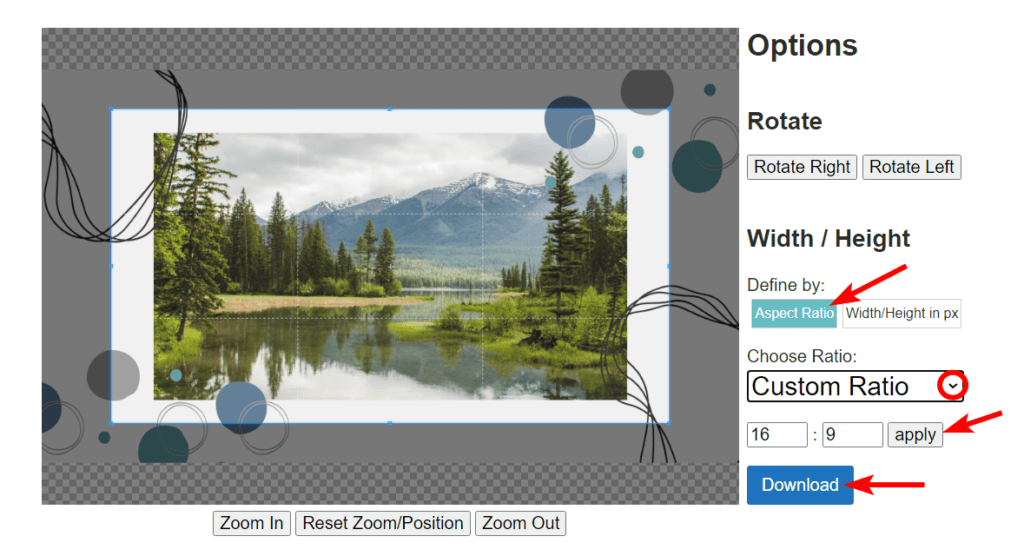Click the top-center crop box handle

point(389,109)
